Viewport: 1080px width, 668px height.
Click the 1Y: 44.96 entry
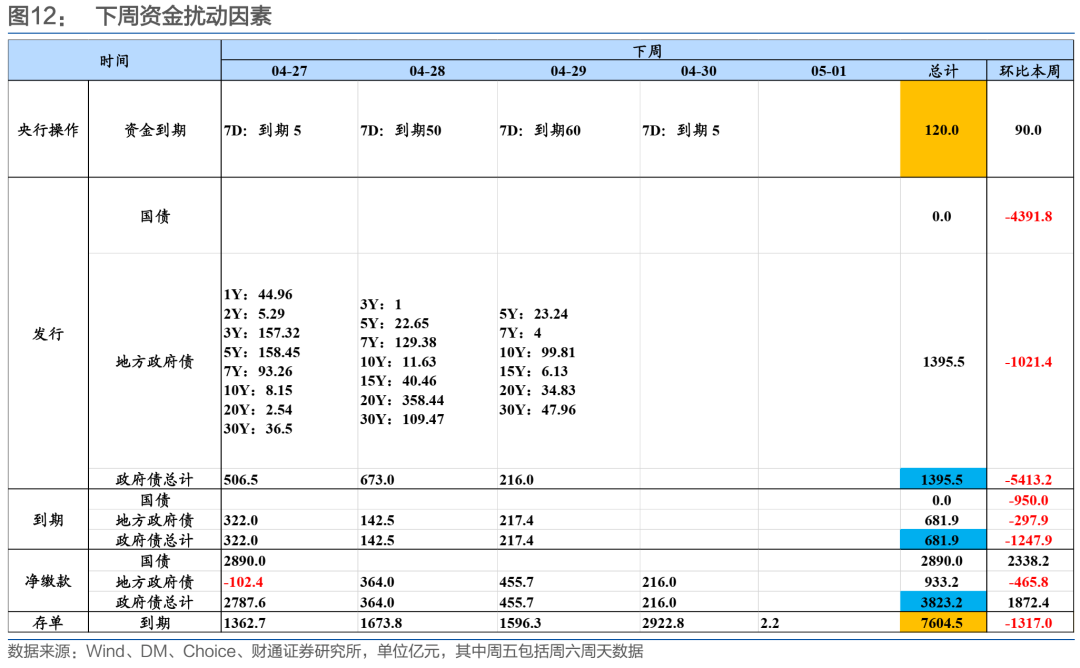[x=258, y=294]
